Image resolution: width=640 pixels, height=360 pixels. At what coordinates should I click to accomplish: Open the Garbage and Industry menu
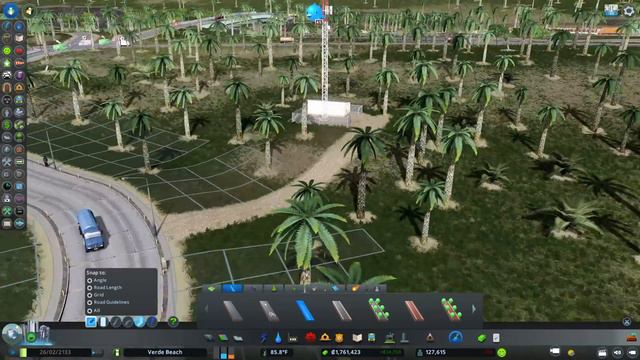pyautogui.click(x=293, y=338)
